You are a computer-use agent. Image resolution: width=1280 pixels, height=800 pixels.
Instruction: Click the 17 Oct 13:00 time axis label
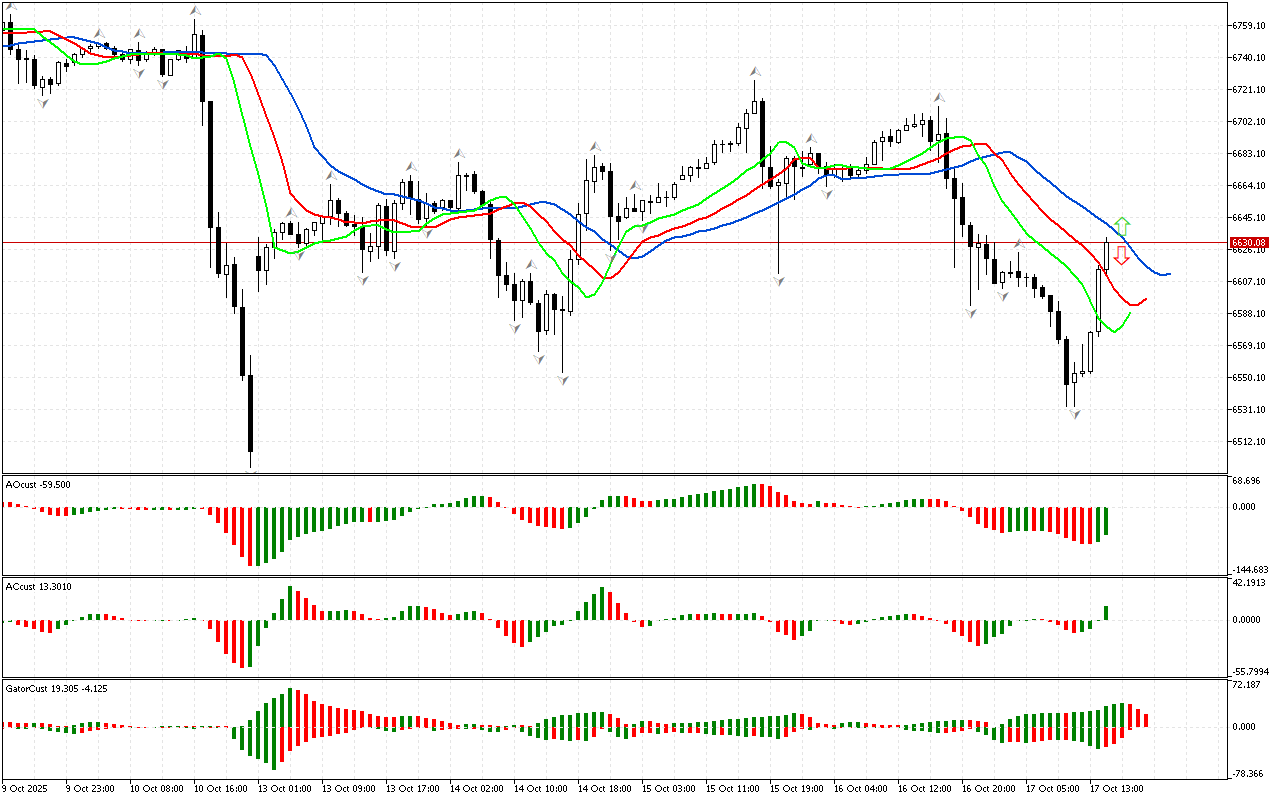pos(1117,789)
